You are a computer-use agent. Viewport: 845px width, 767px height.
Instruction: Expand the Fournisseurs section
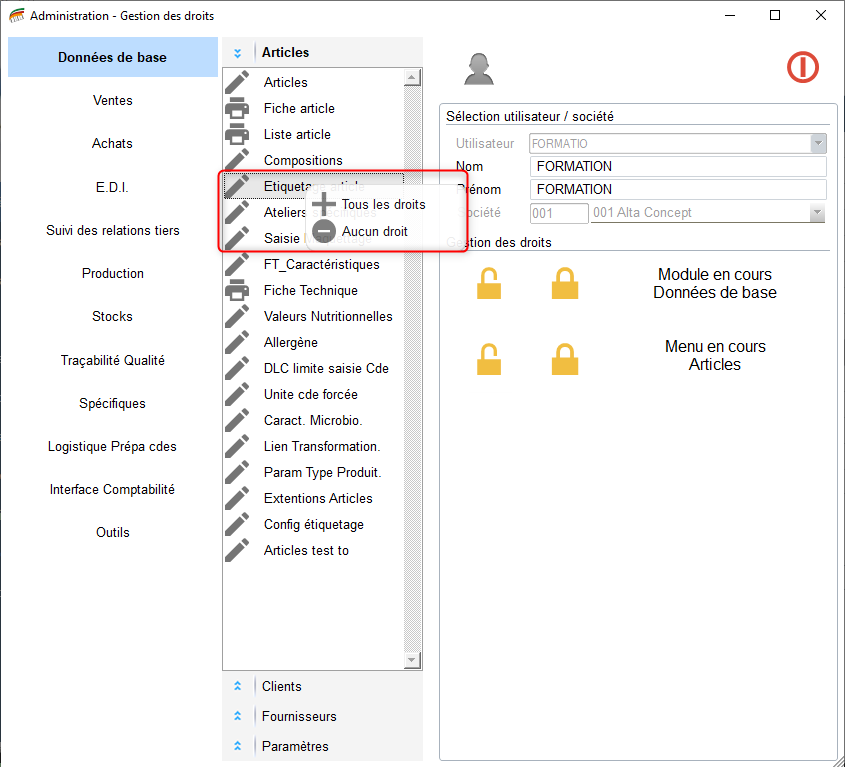point(298,716)
